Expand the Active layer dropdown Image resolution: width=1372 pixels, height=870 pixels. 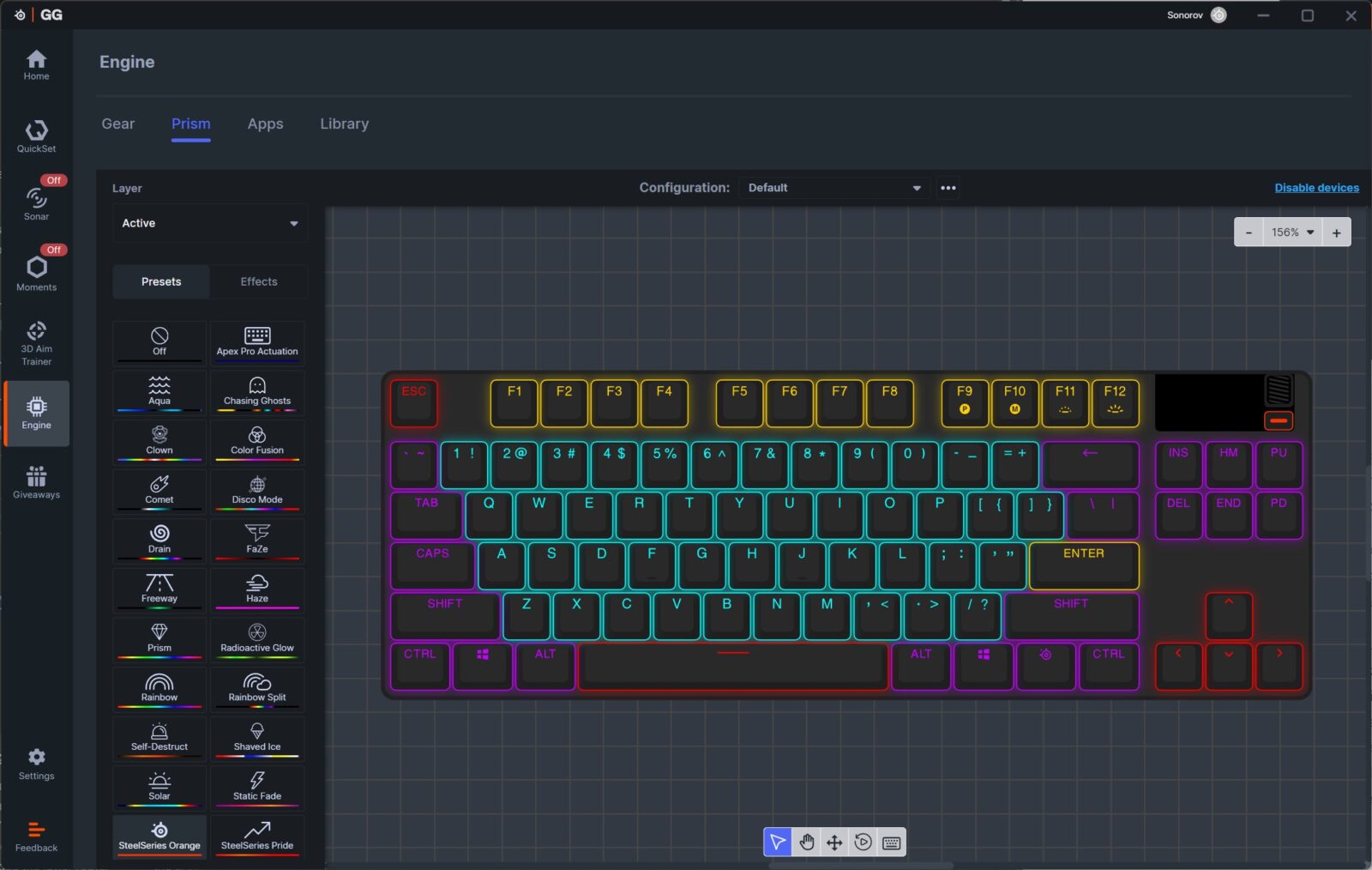coord(210,223)
